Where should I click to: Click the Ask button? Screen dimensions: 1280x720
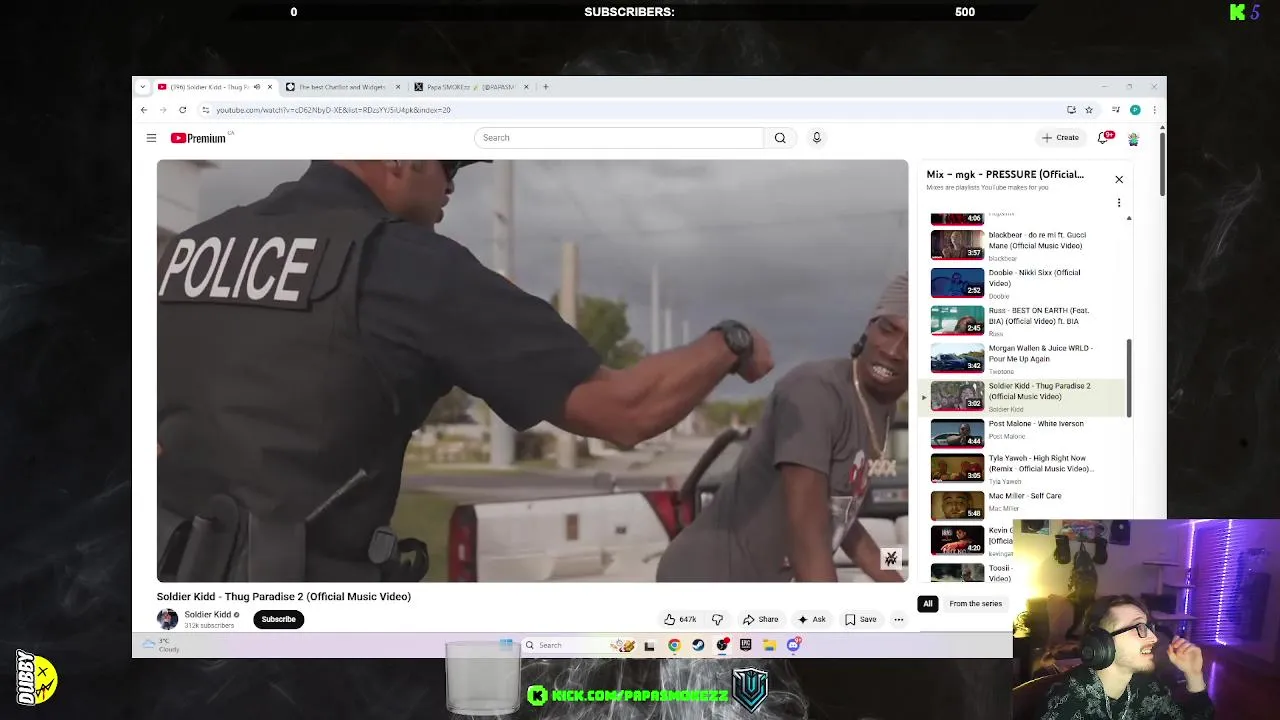coord(811,619)
